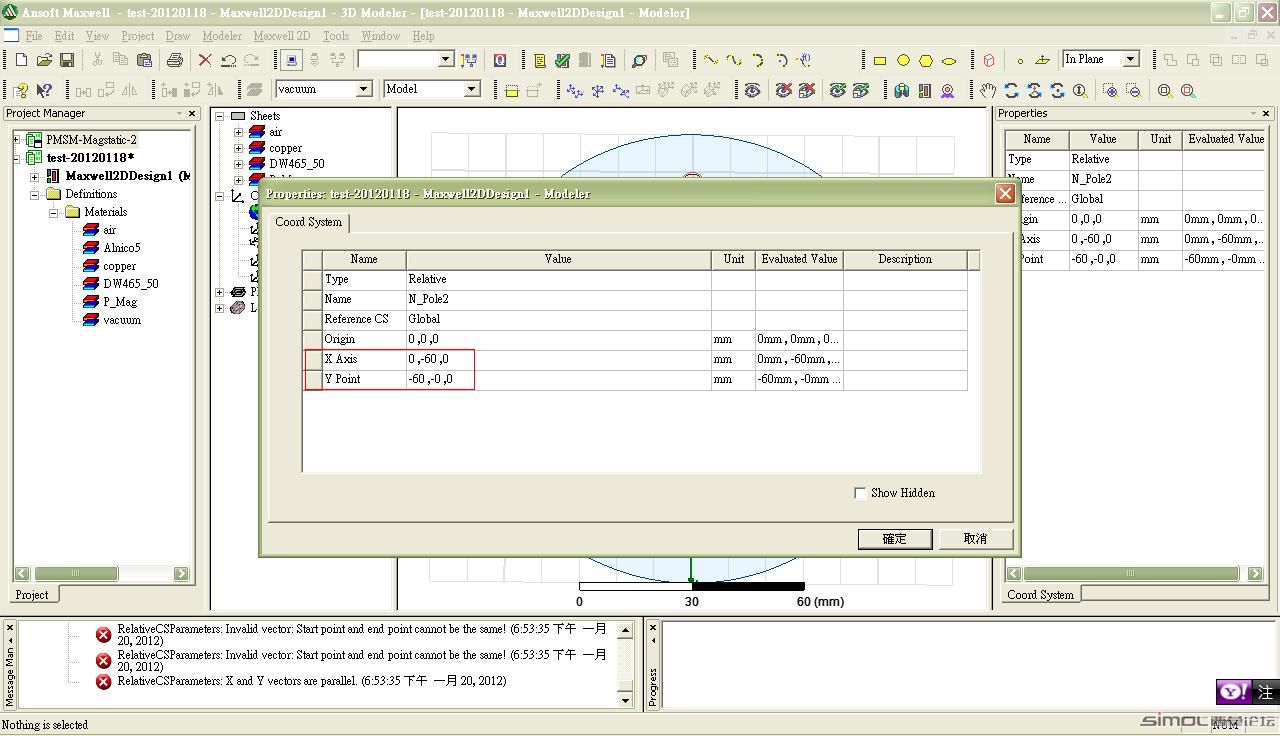Save the project with the floppy disk icon

67,60
